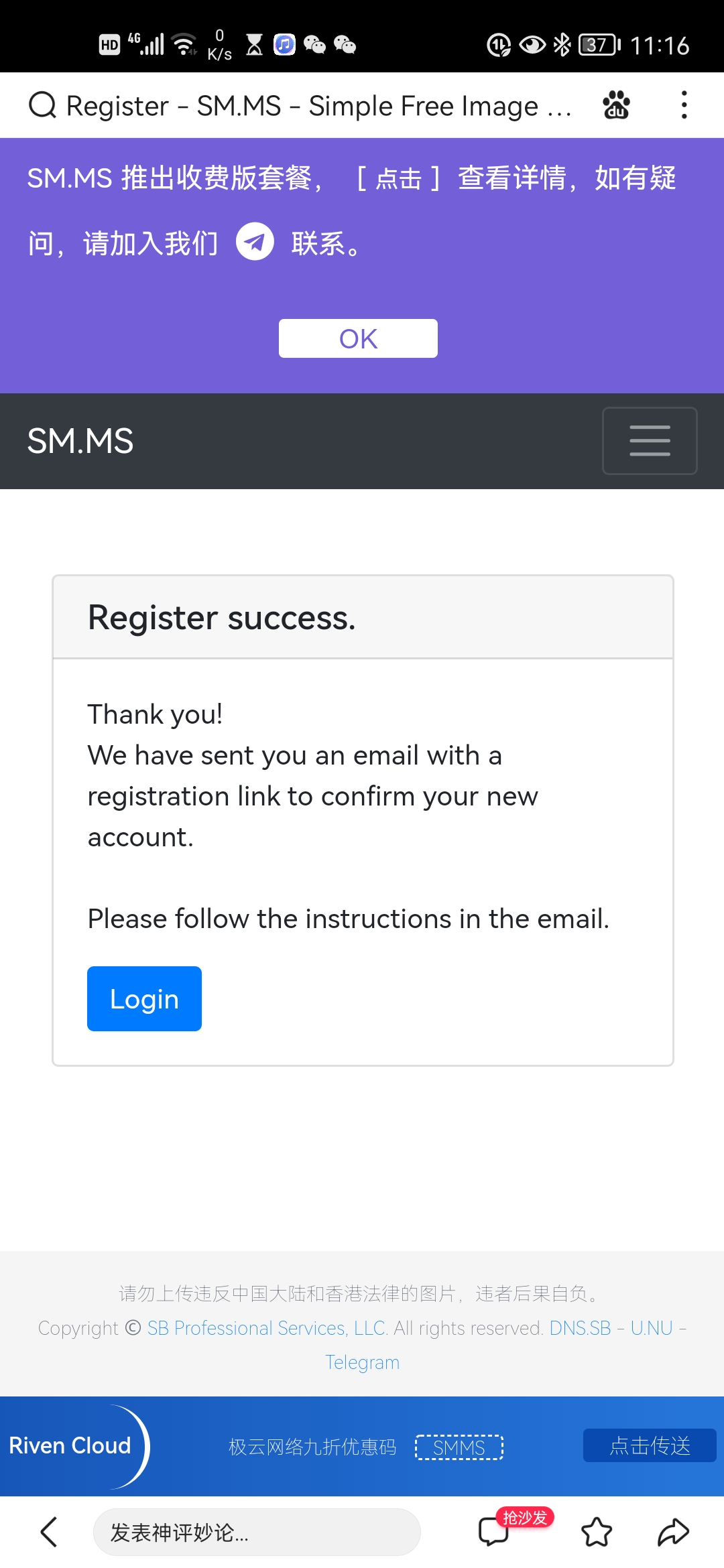The image size is (724, 1568).
Task: Click the SM.MS brand logo
Action: (x=80, y=441)
